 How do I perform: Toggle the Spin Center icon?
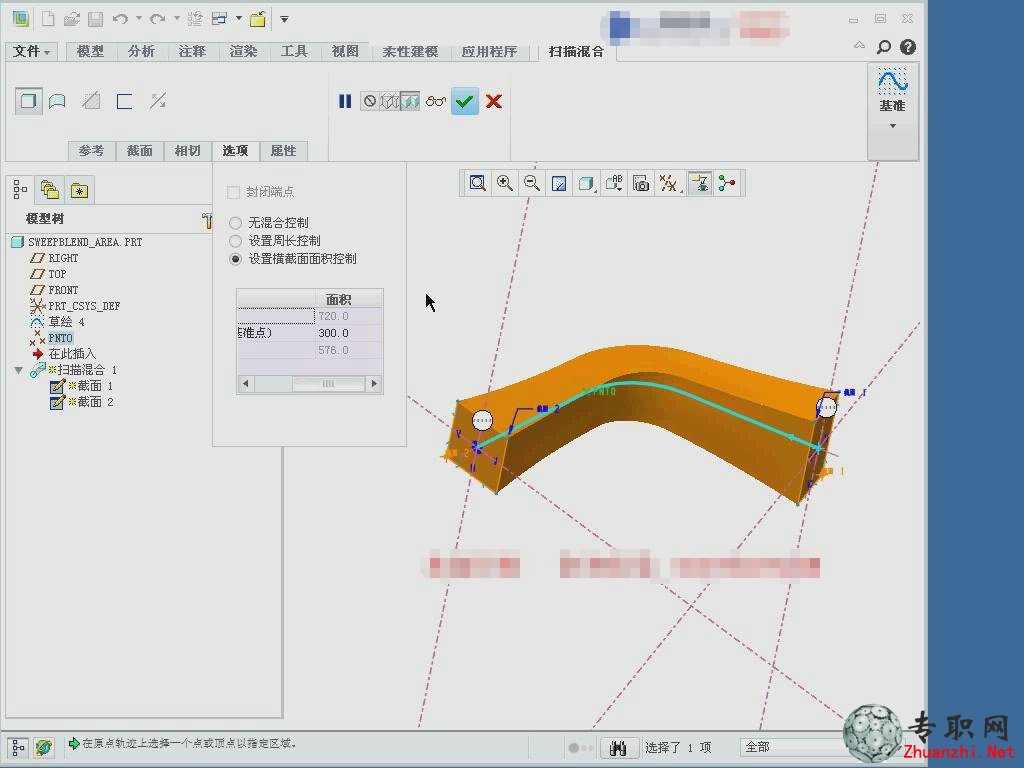[x=727, y=184]
